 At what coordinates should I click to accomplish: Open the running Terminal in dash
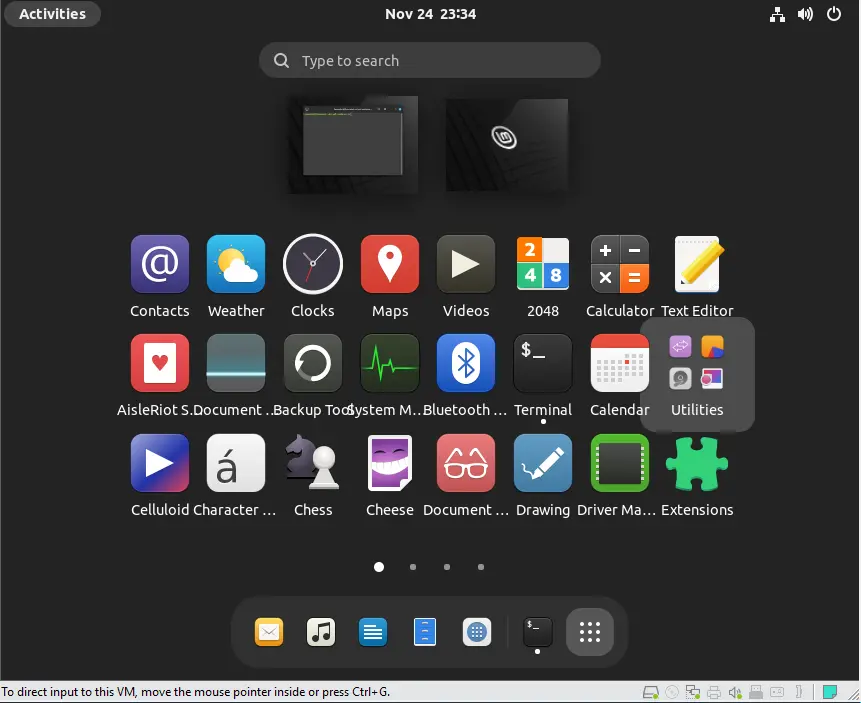coord(538,632)
